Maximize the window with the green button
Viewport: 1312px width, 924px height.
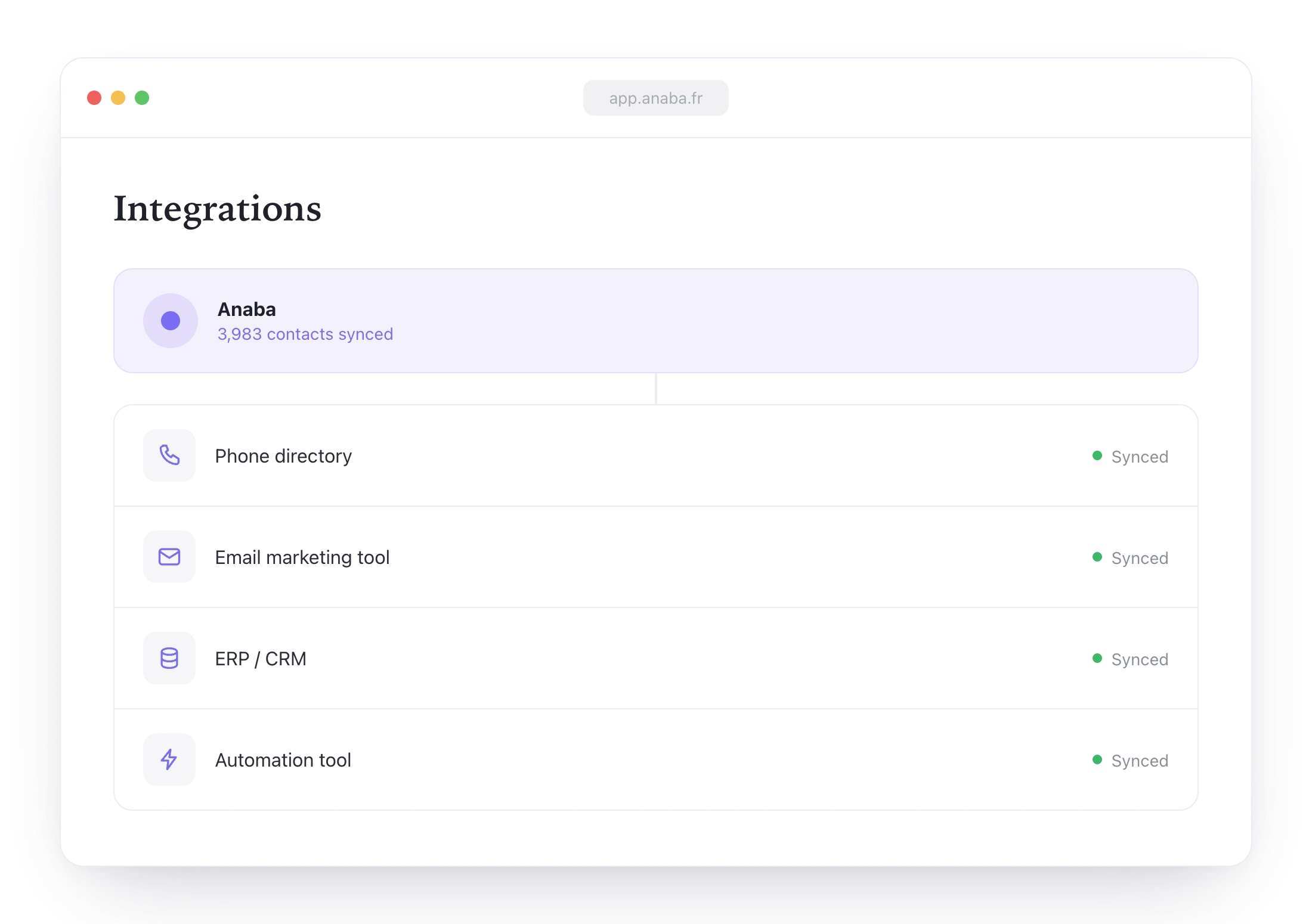[x=142, y=98]
